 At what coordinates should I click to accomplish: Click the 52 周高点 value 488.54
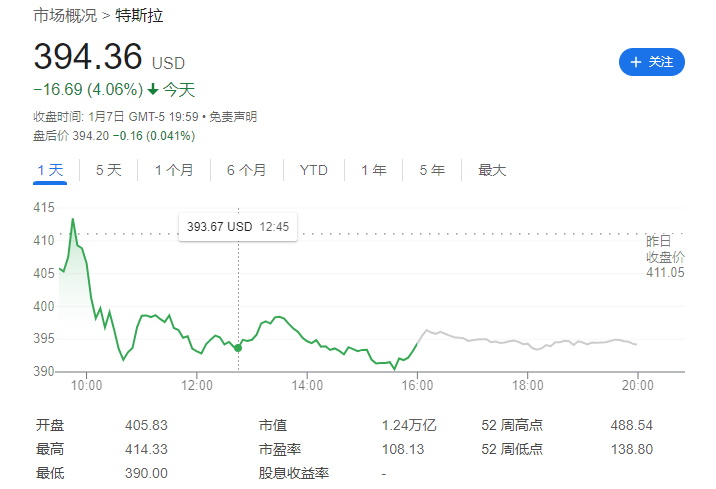click(x=632, y=426)
